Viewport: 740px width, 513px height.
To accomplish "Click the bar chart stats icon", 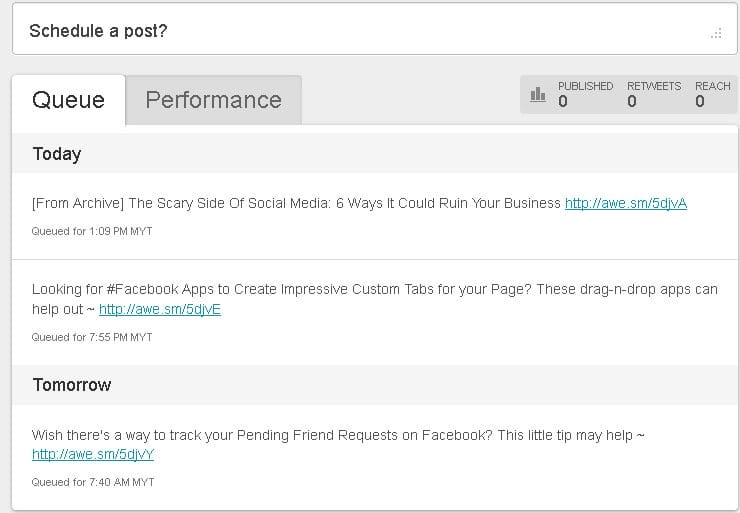I will pos(538,94).
